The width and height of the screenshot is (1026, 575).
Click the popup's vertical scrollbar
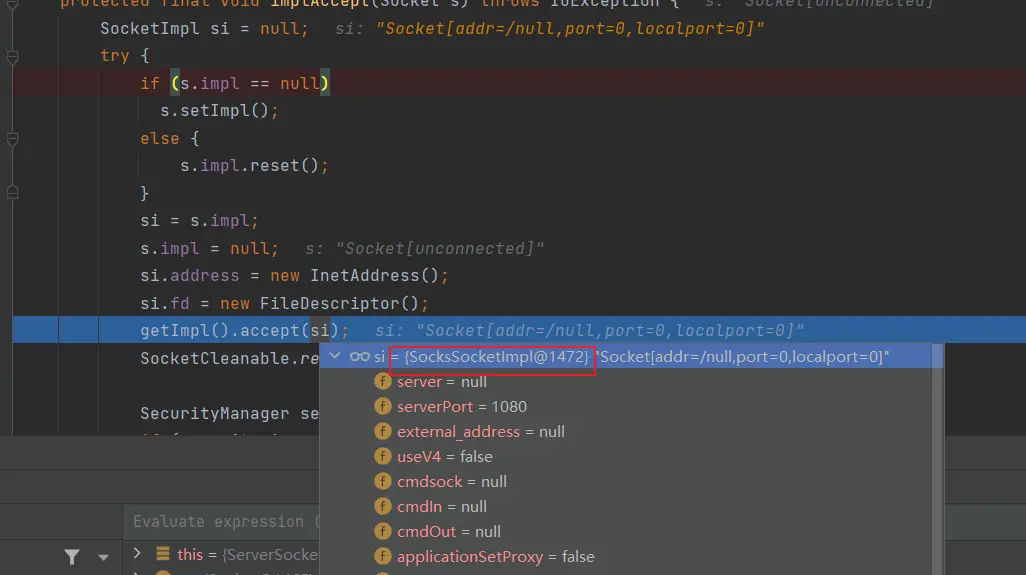(938, 458)
